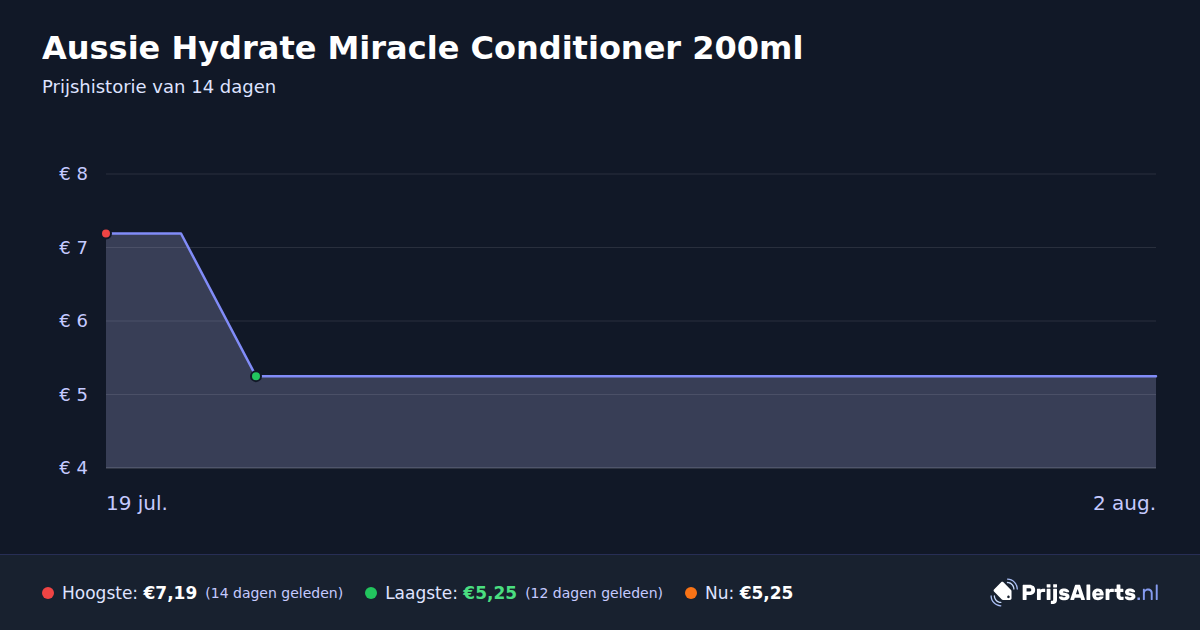Click the highest price value €7,19

170,593
